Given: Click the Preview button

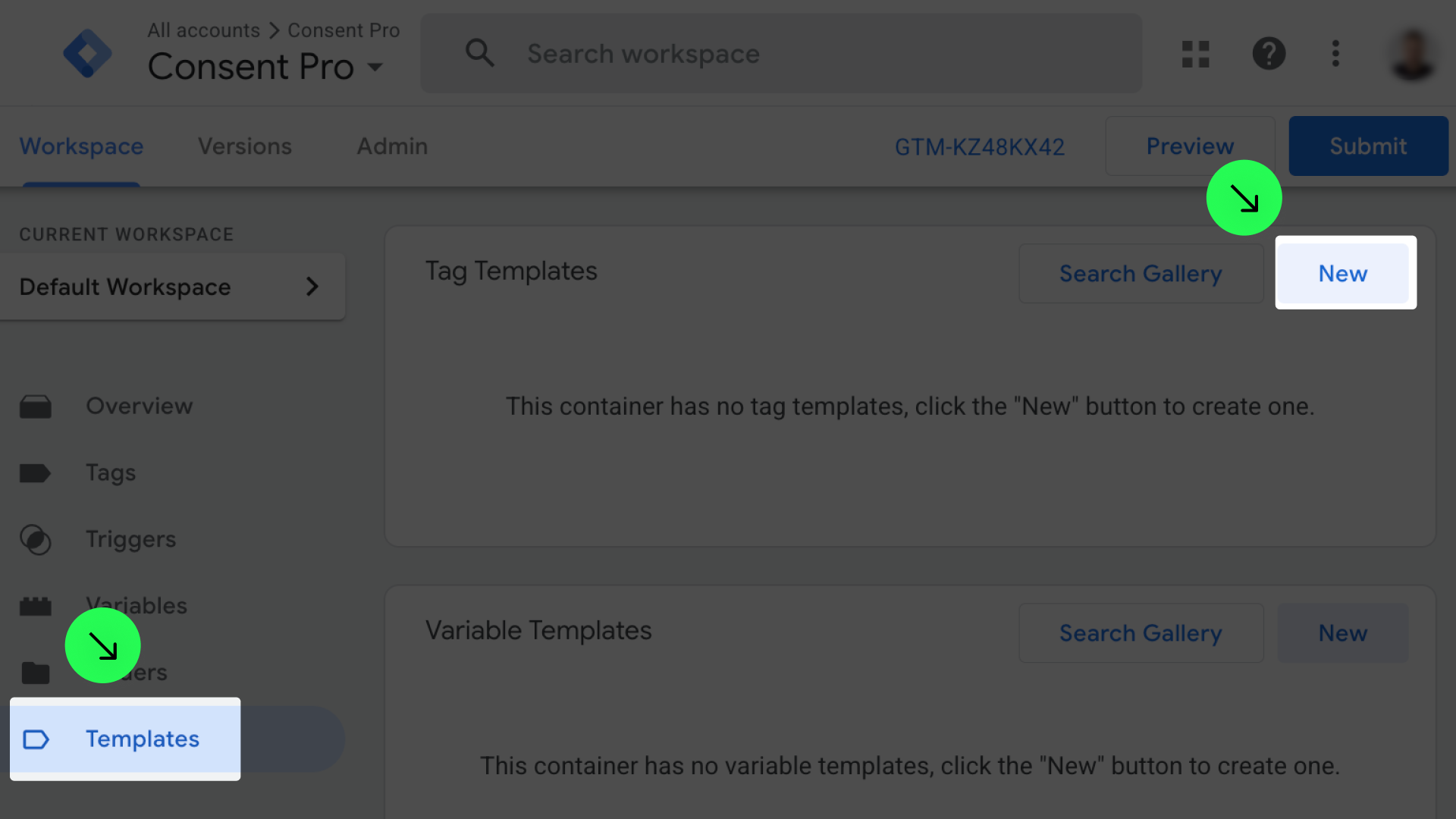Looking at the screenshot, I should click(x=1189, y=146).
